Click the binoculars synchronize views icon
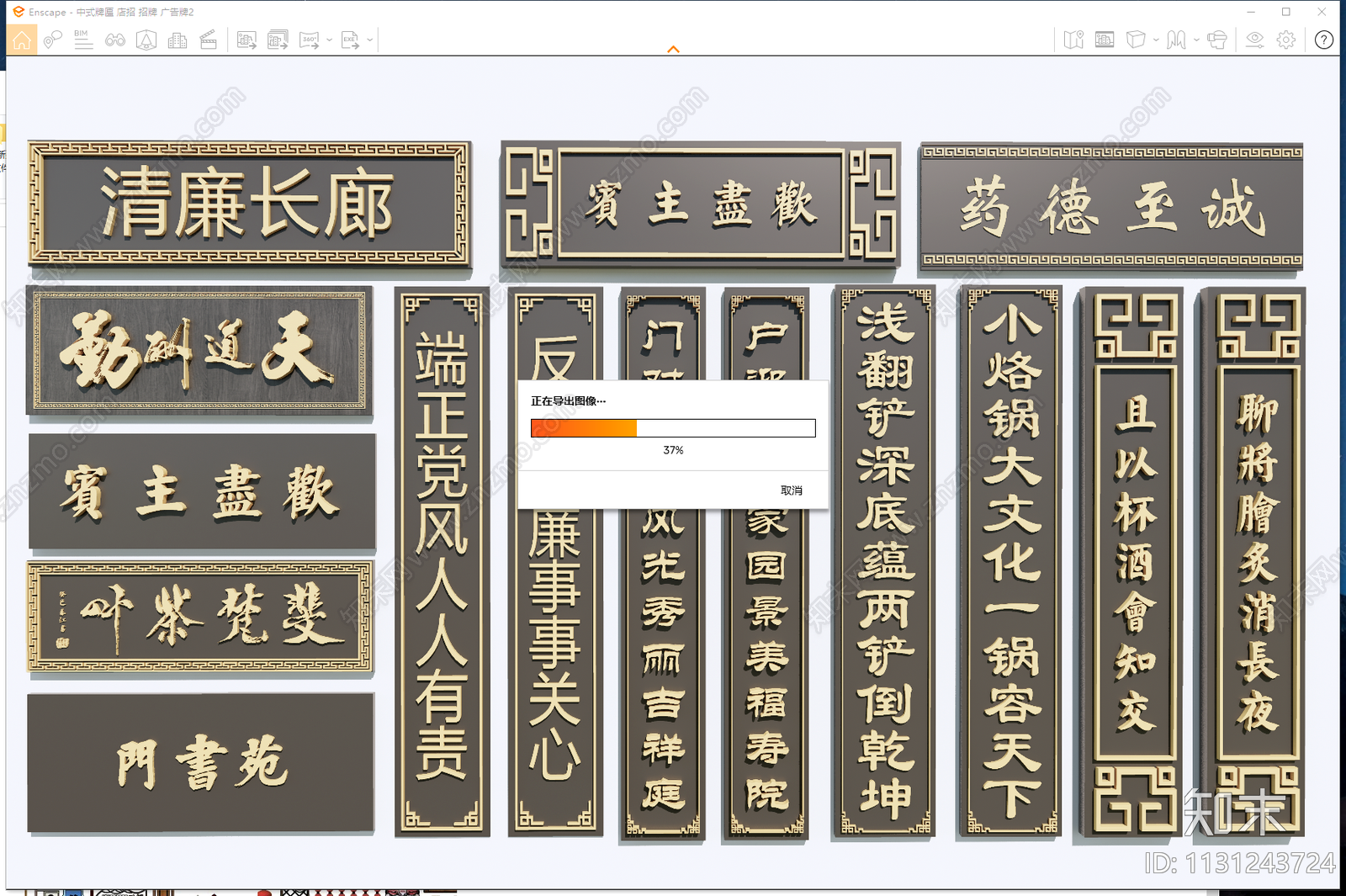This screenshot has height=896, width=1346. 115,40
